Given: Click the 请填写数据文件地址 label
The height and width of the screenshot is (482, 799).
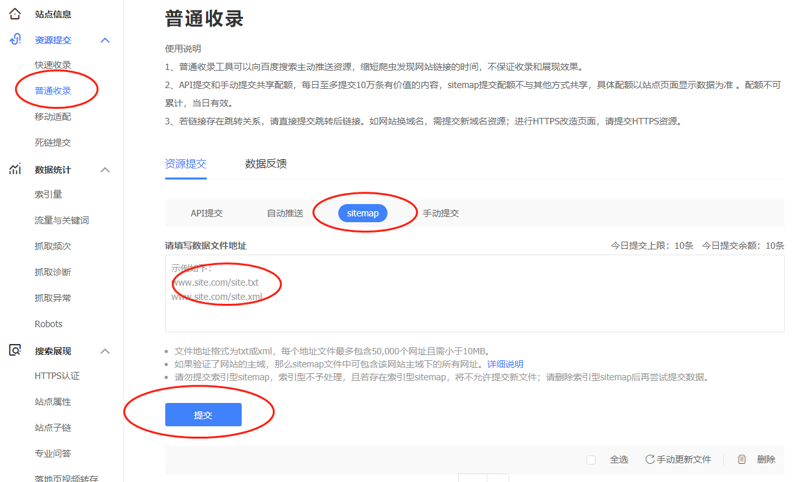Looking at the screenshot, I should 205,246.
